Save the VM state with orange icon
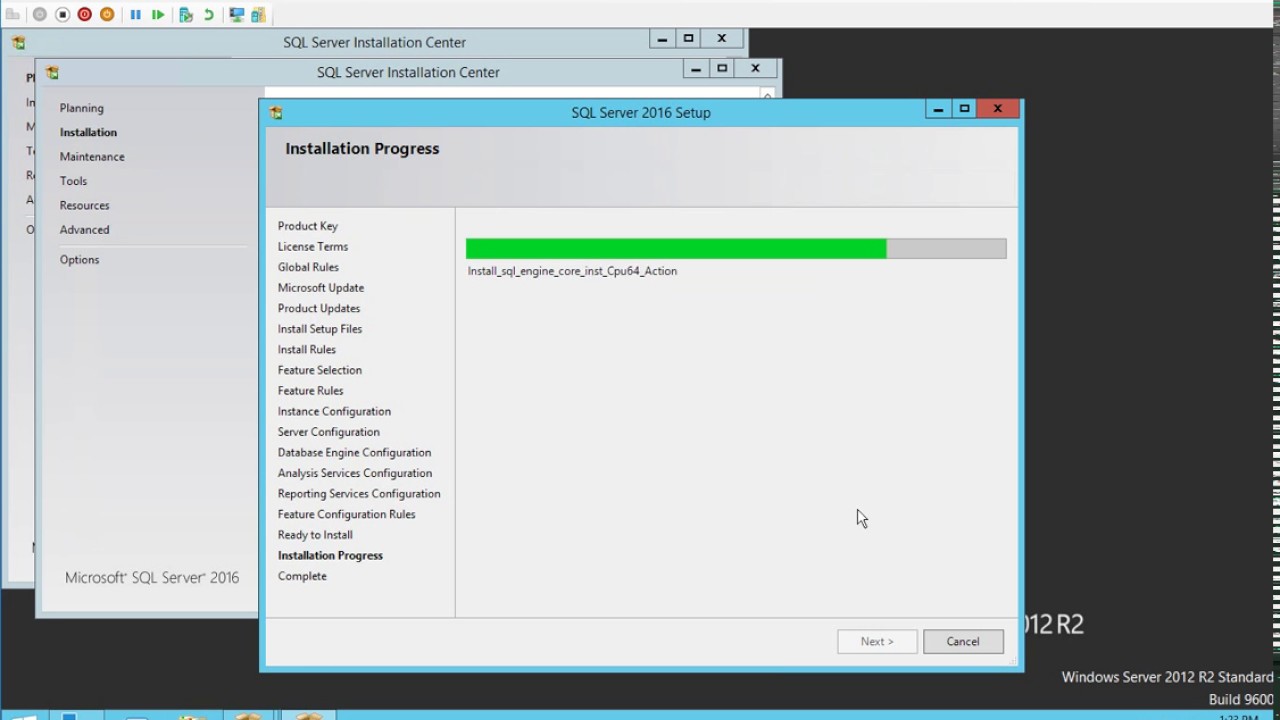The width and height of the screenshot is (1280, 720). pos(107,15)
